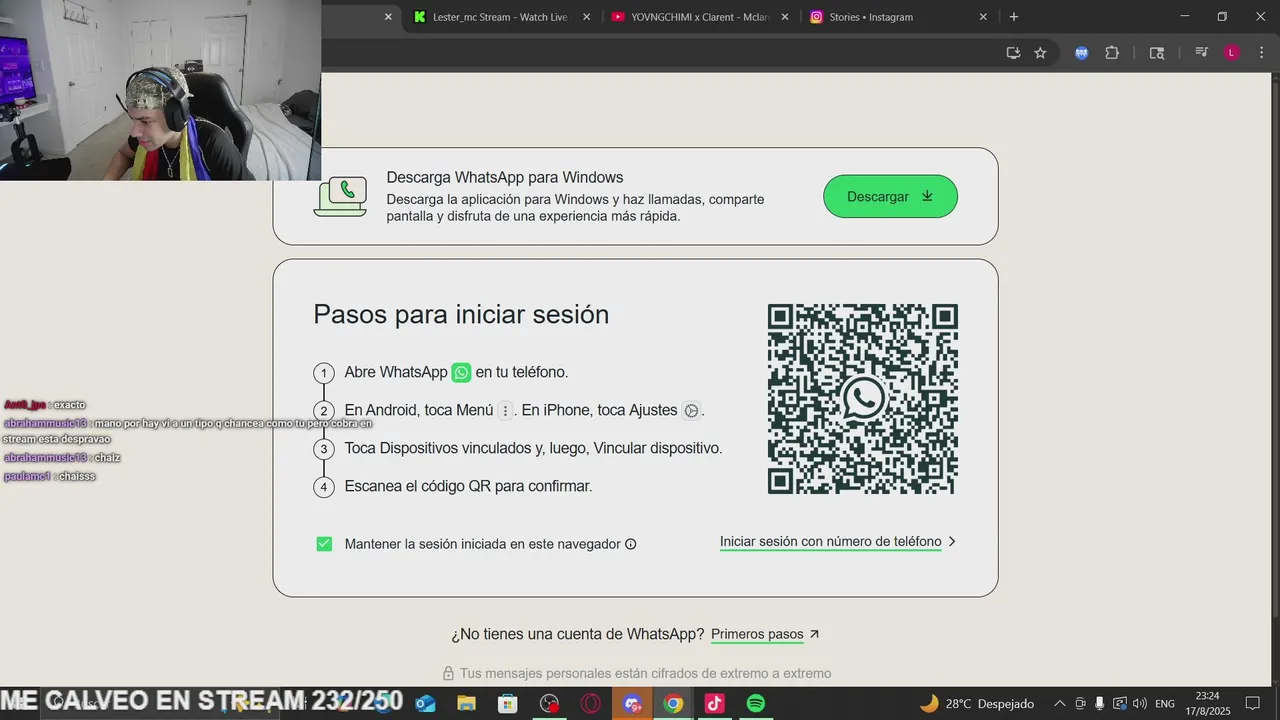This screenshot has height=720, width=1280.
Task: Click the info icon next to 'Mantener la sesión'
Action: tap(630, 544)
